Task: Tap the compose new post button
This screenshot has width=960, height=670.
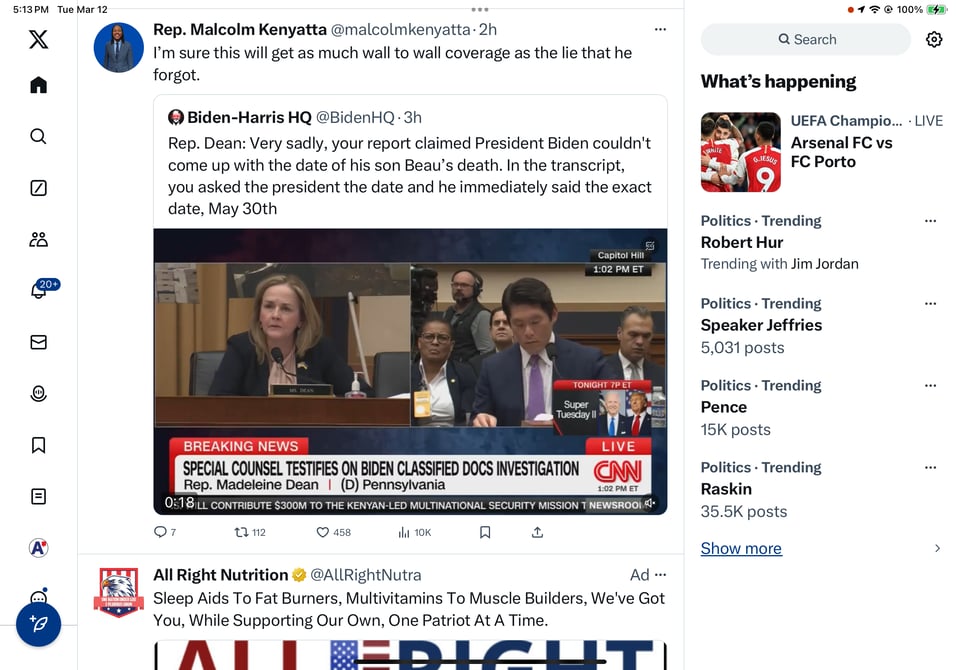Action: (39, 624)
